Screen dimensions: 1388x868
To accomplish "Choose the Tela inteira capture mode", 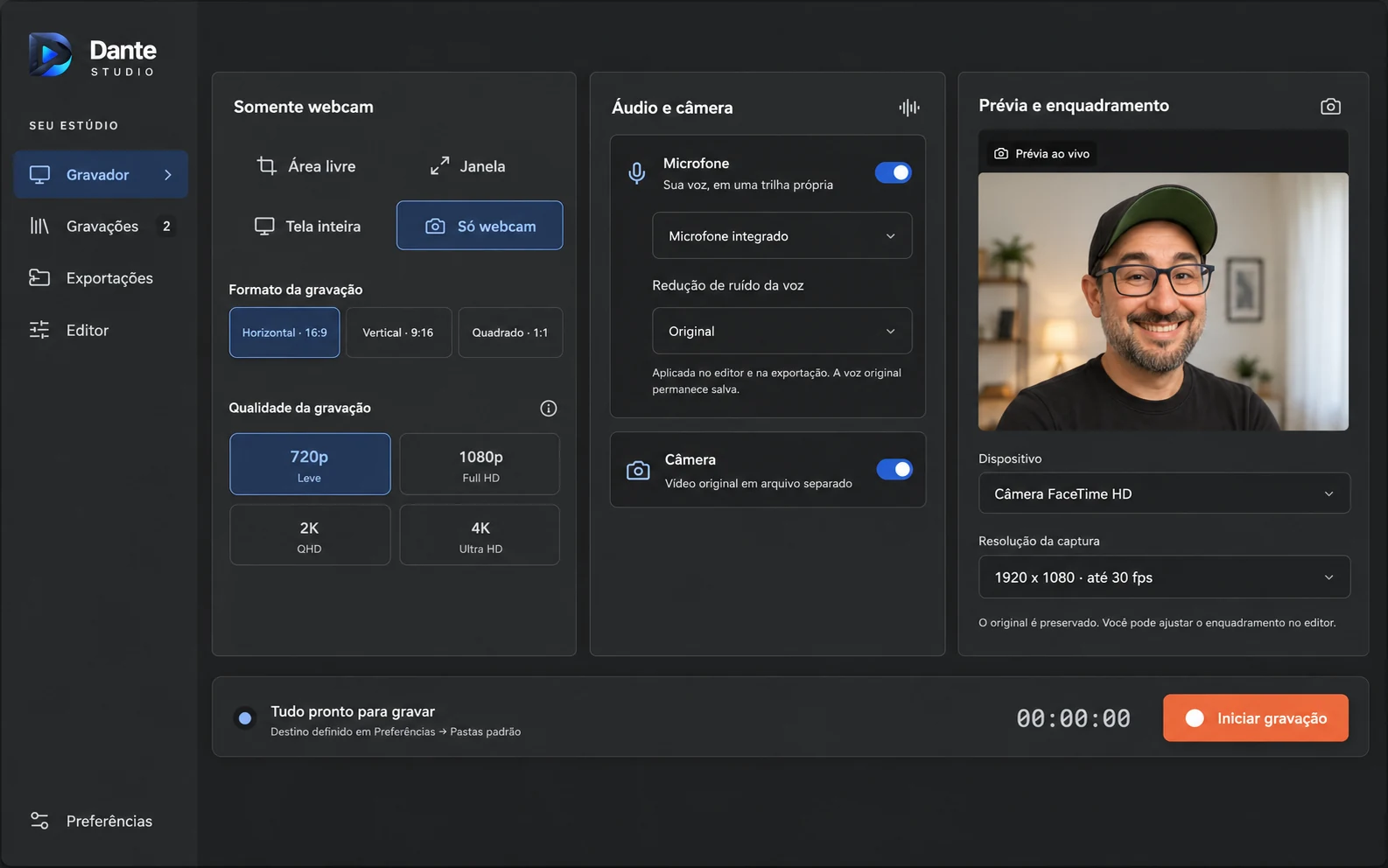I will click(x=308, y=227).
